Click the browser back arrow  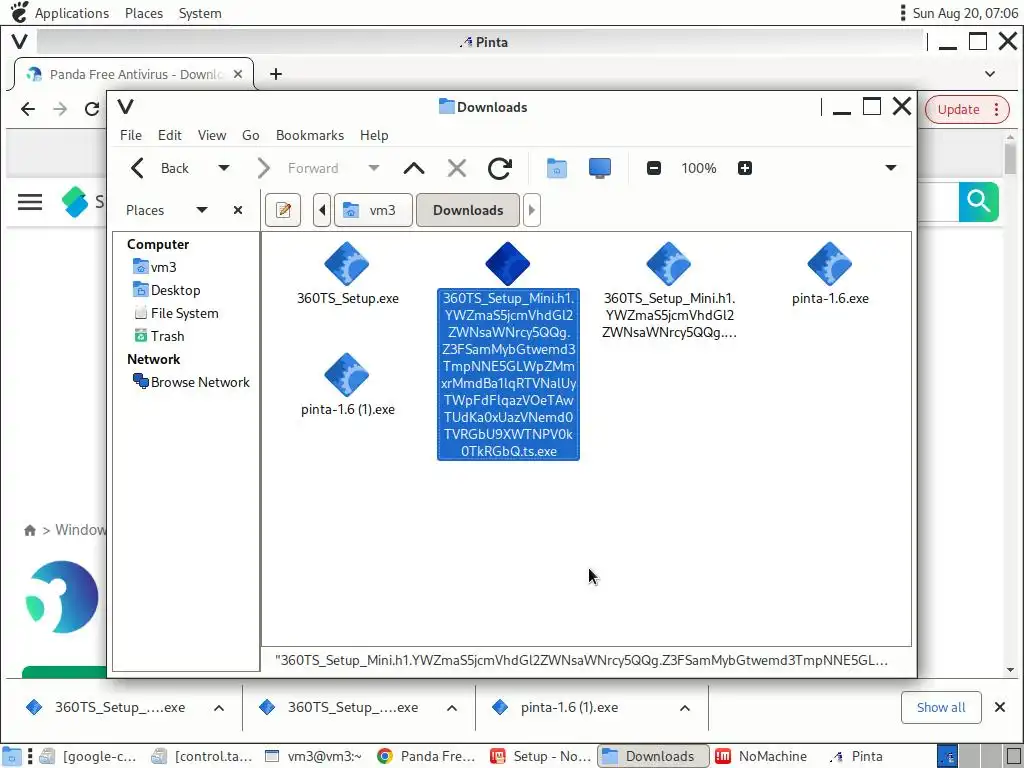[x=28, y=109]
